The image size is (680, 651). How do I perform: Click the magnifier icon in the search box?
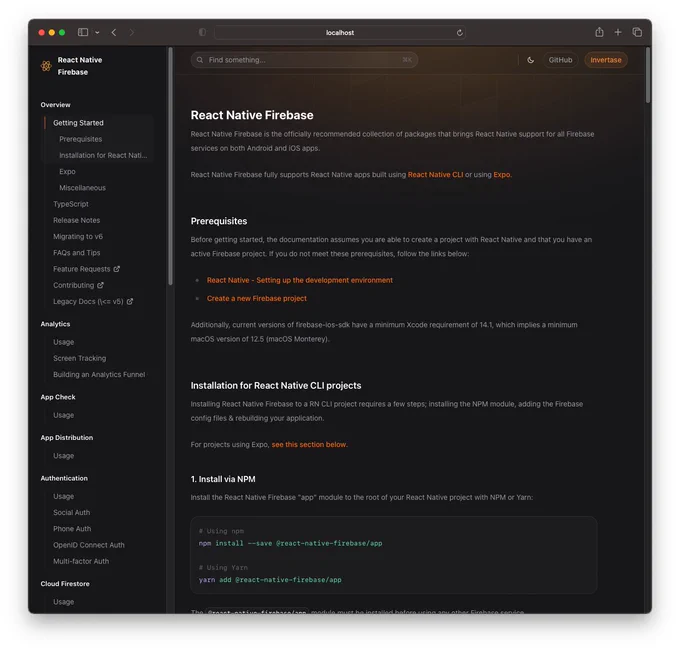click(x=200, y=60)
